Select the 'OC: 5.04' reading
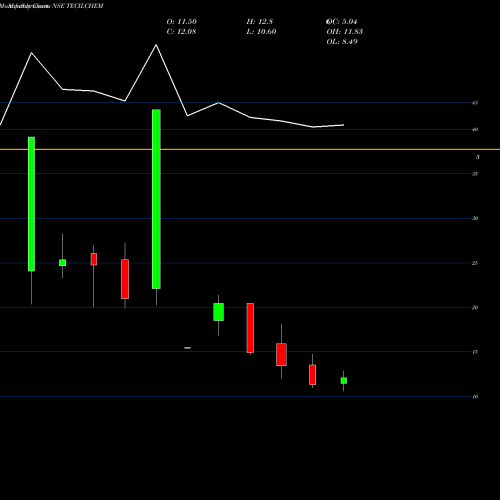500x500 pixels. [342, 22]
